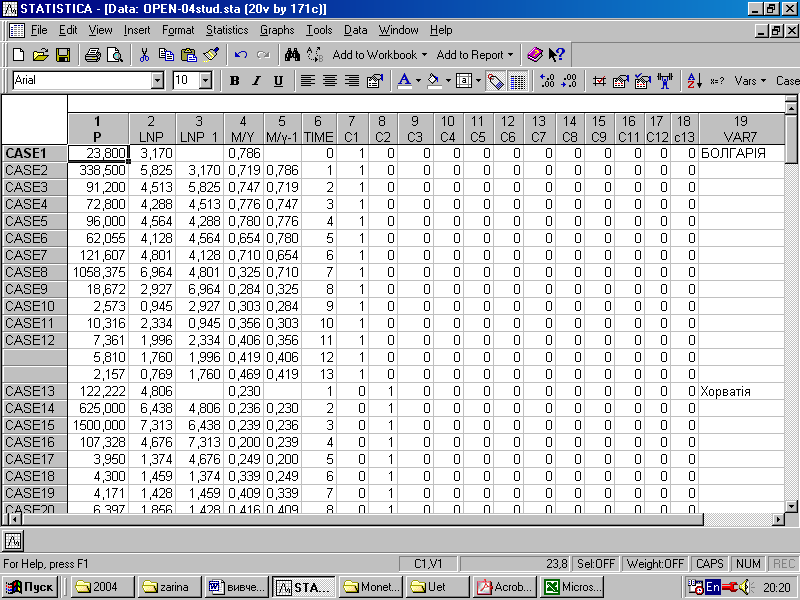
Task: Print the data with the printer icon
Action: [92, 55]
